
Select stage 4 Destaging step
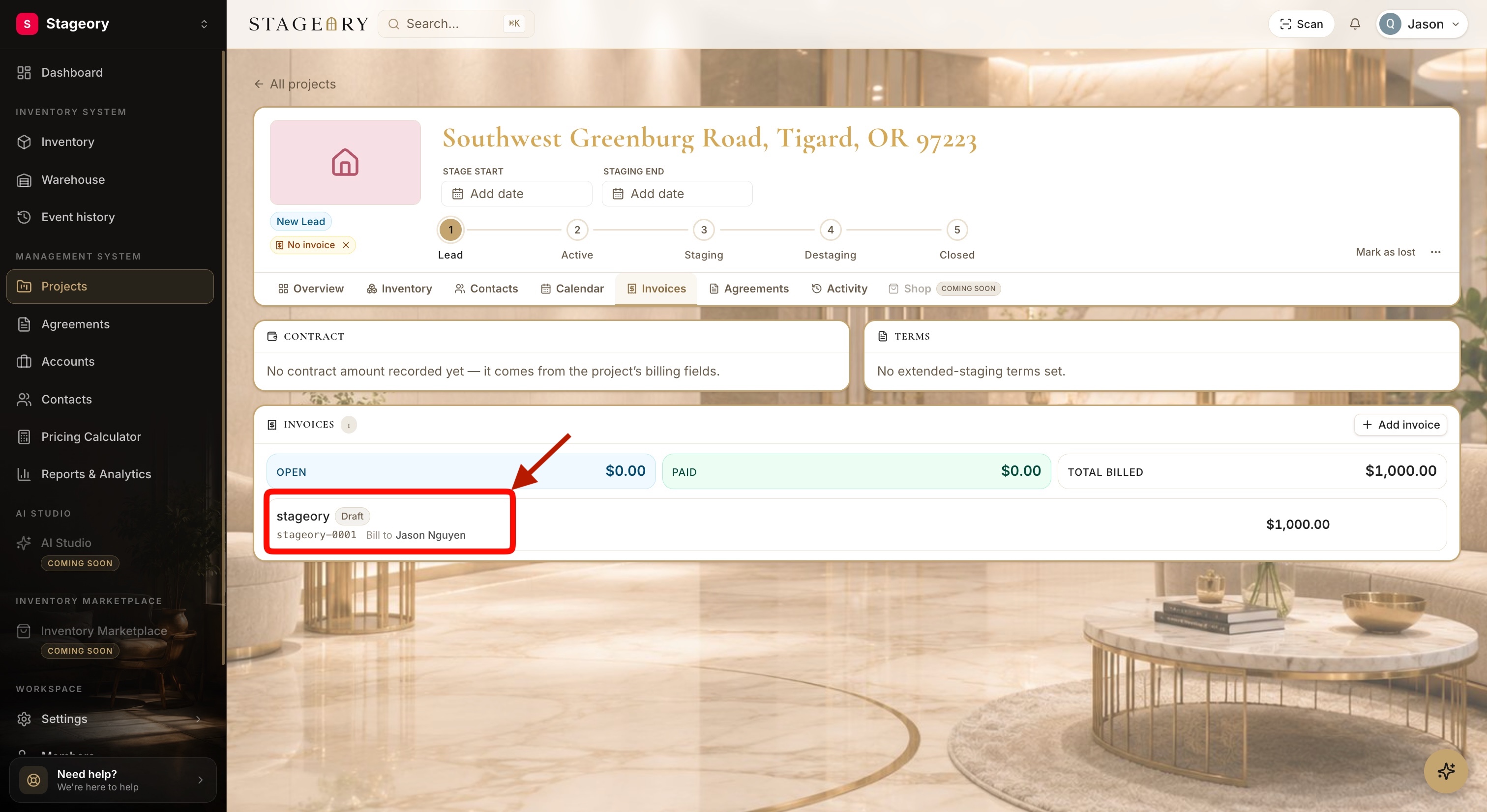830,230
